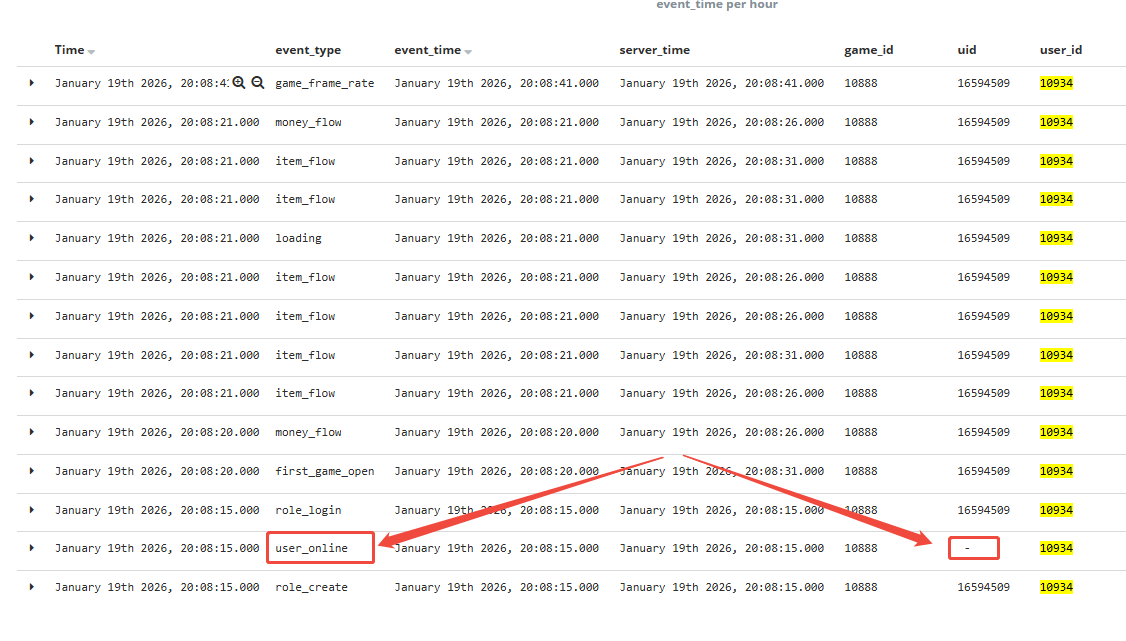Expand the role_create event row

[x=31, y=587]
